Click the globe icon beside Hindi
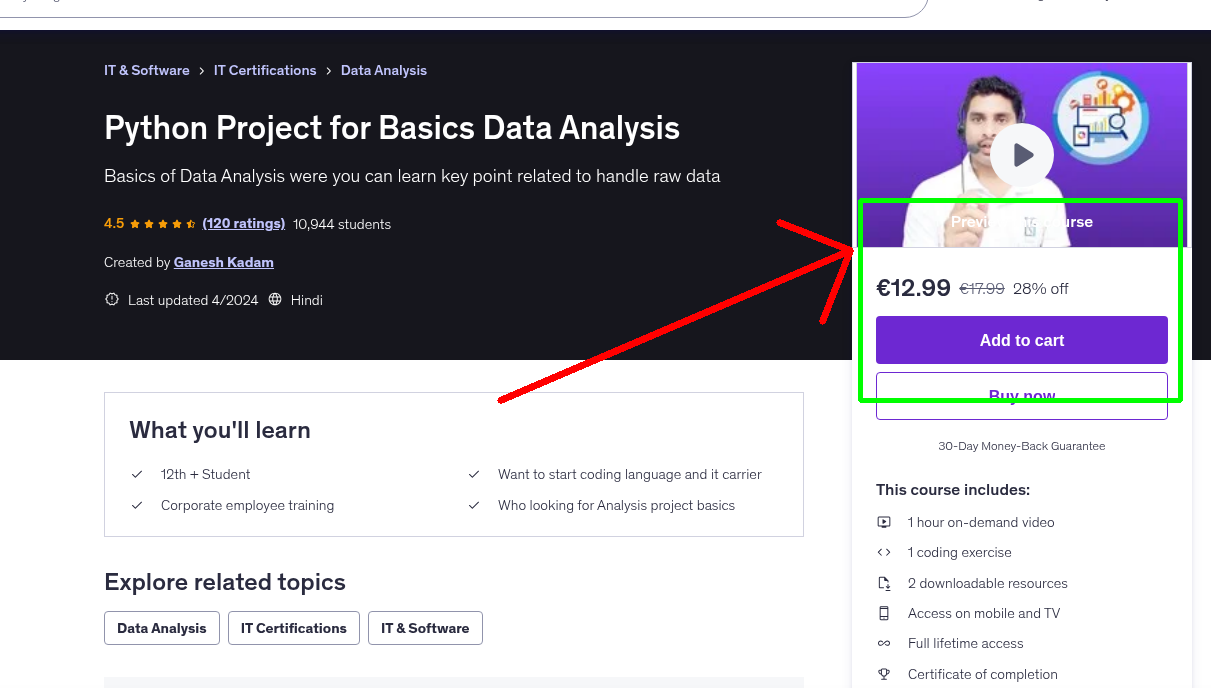Image resolution: width=1211 pixels, height=688 pixels. (285, 300)
